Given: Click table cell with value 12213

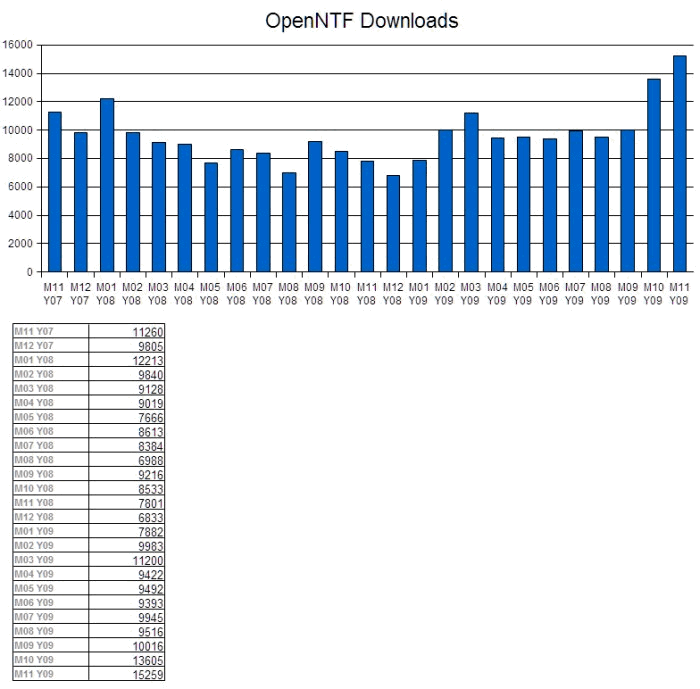Looking at the screenshot, I should coord(126,360).
